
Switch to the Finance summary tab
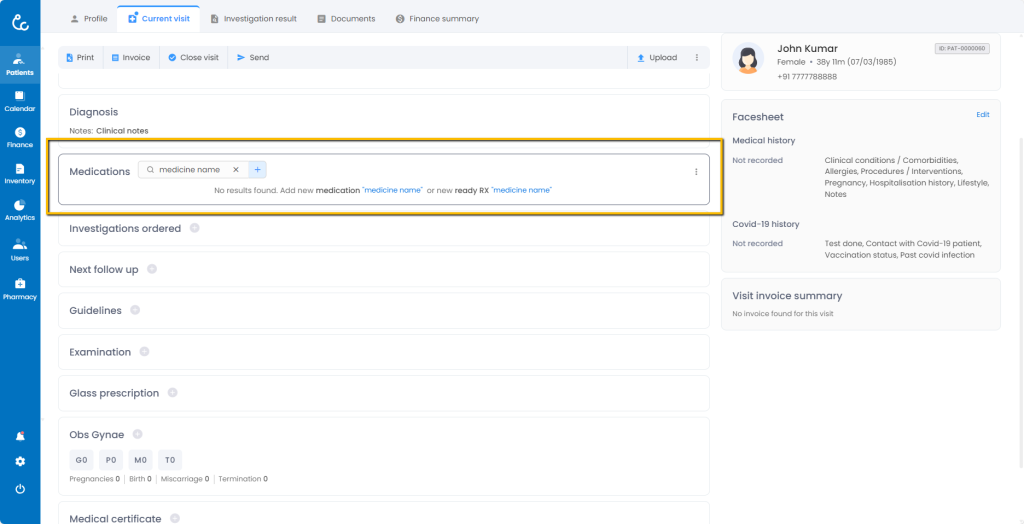pos(437,18)
